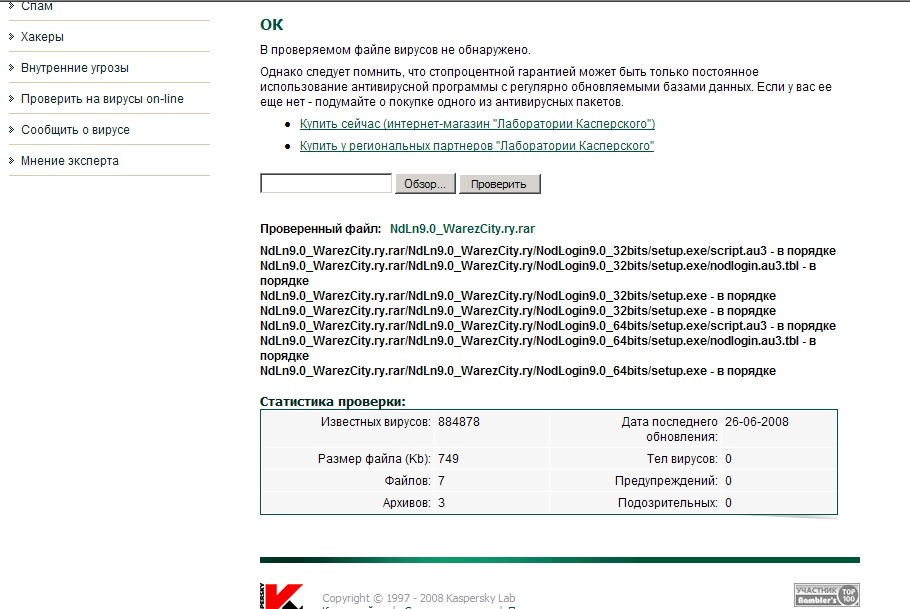The image size is (910, 609).
Task: Open the Kaspersky logo in the footer
Action: 281,596
